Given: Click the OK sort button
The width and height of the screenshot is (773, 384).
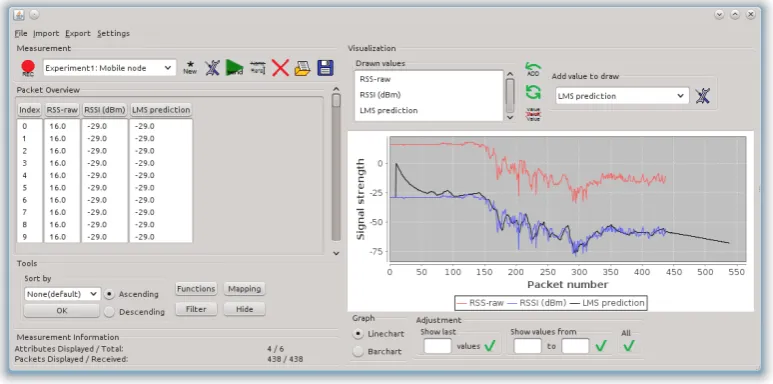Looking at the screenshot, I should 62,311.
